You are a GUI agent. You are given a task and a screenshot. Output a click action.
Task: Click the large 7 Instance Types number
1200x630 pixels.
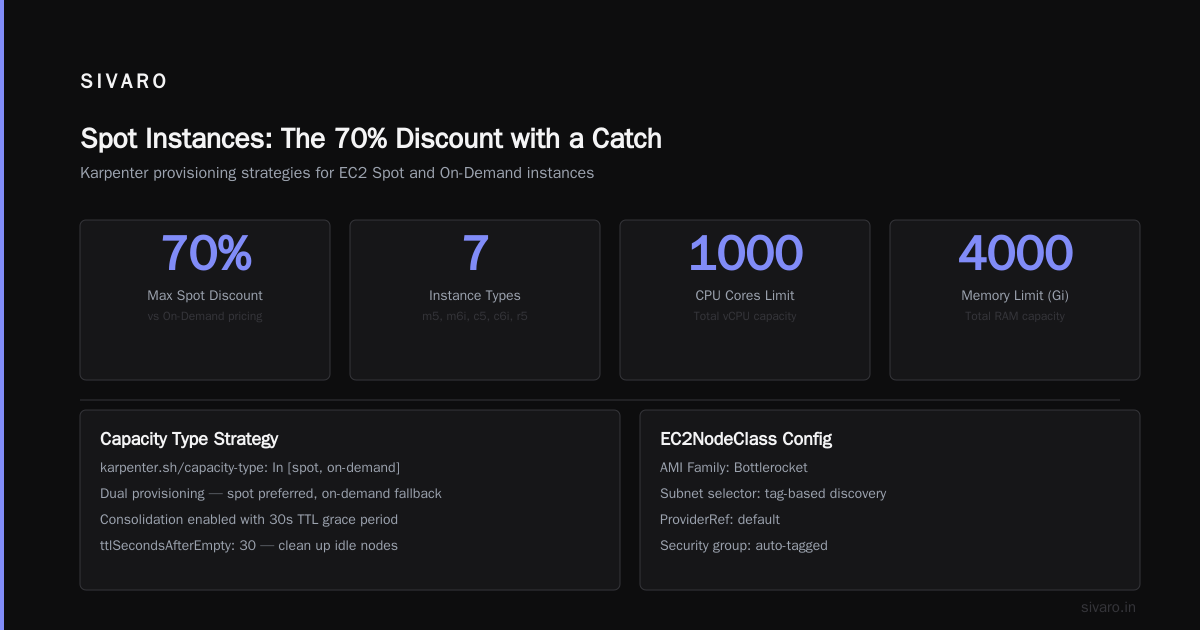pyautogui.click(x=475, y=254)
